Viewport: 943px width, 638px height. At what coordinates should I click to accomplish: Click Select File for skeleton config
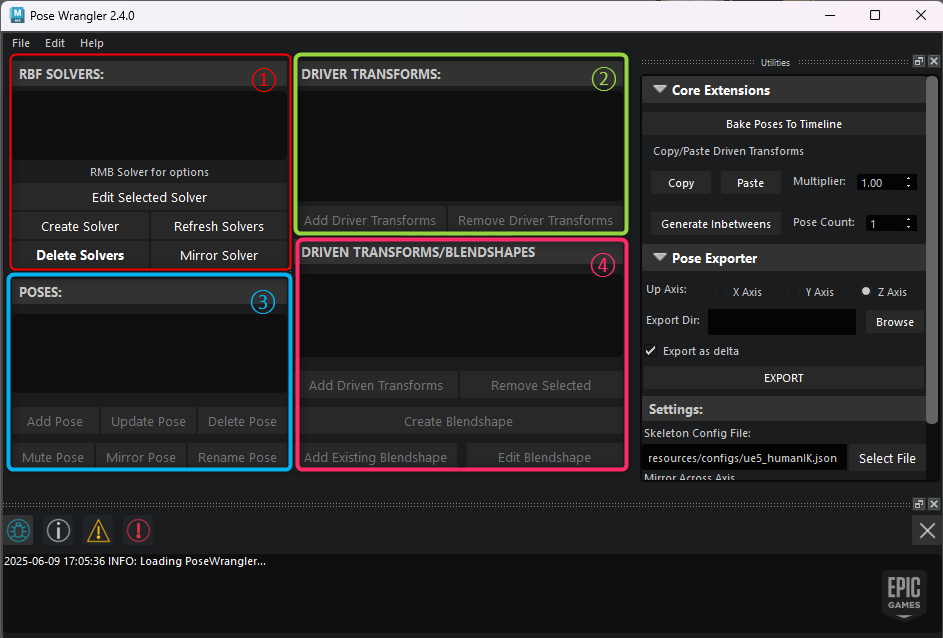point(887,458)
